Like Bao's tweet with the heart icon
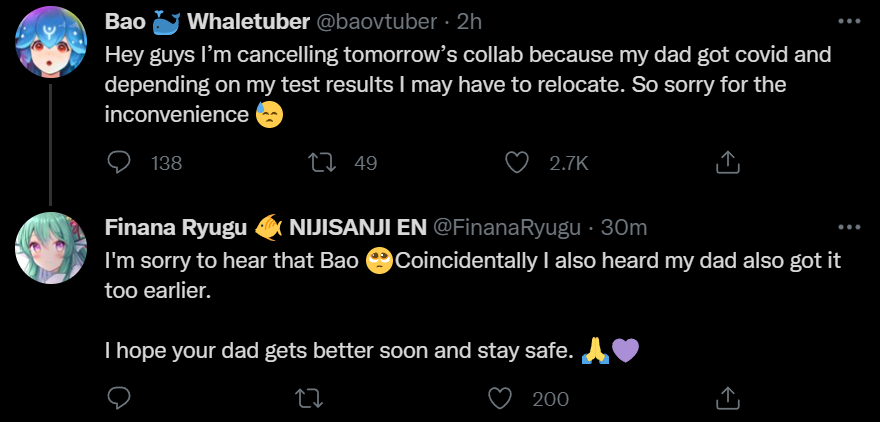This screenshot has height=422, width=880. click(x=517, y=162)
